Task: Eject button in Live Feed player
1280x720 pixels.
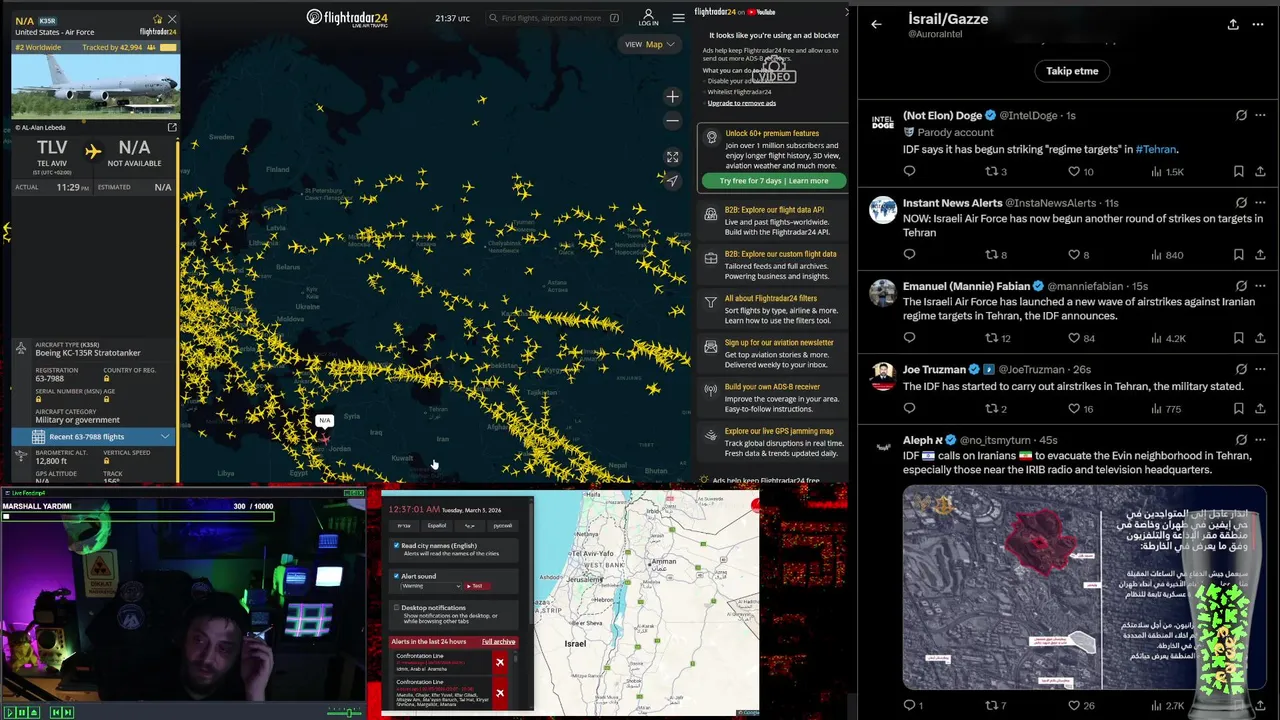Action: [x=34, y=712]
